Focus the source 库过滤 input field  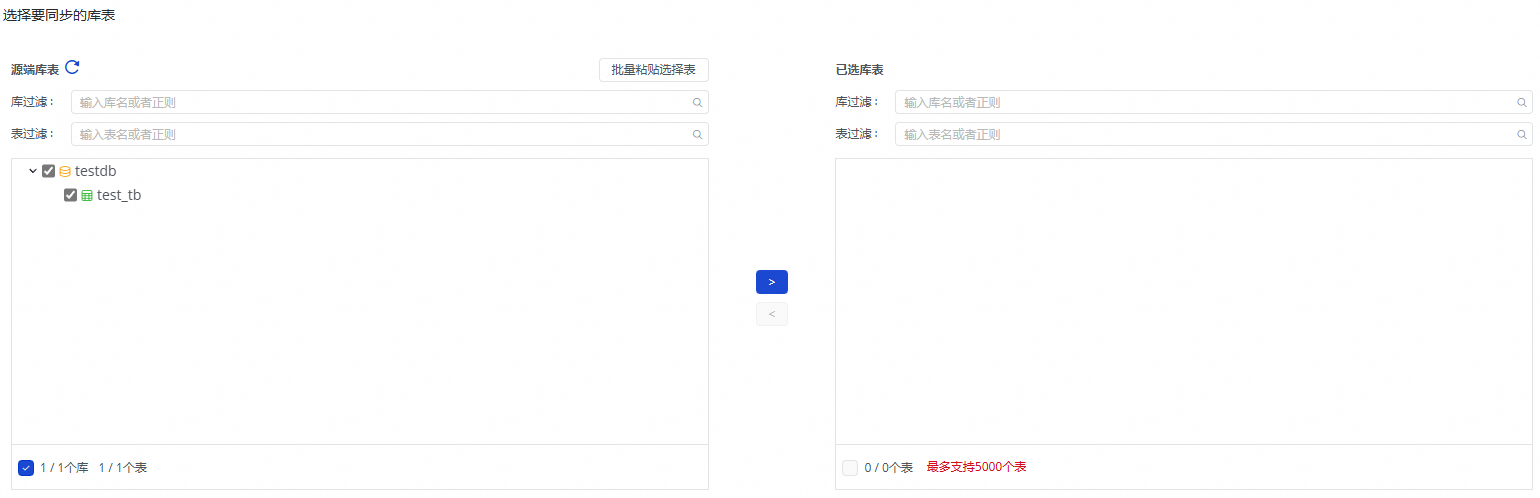pos(390,102)
